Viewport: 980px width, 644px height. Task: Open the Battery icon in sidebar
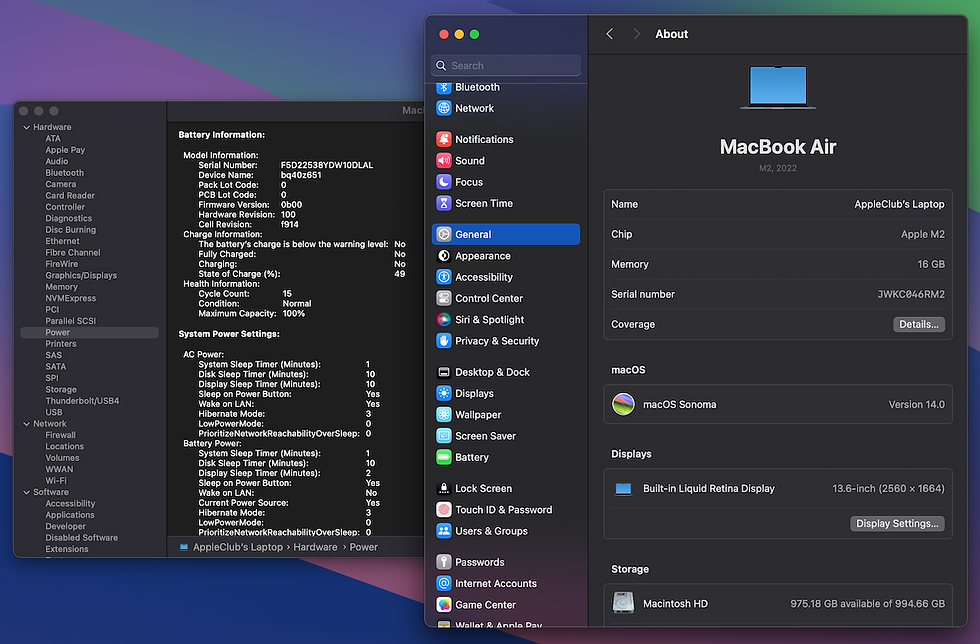pos(444,457)
